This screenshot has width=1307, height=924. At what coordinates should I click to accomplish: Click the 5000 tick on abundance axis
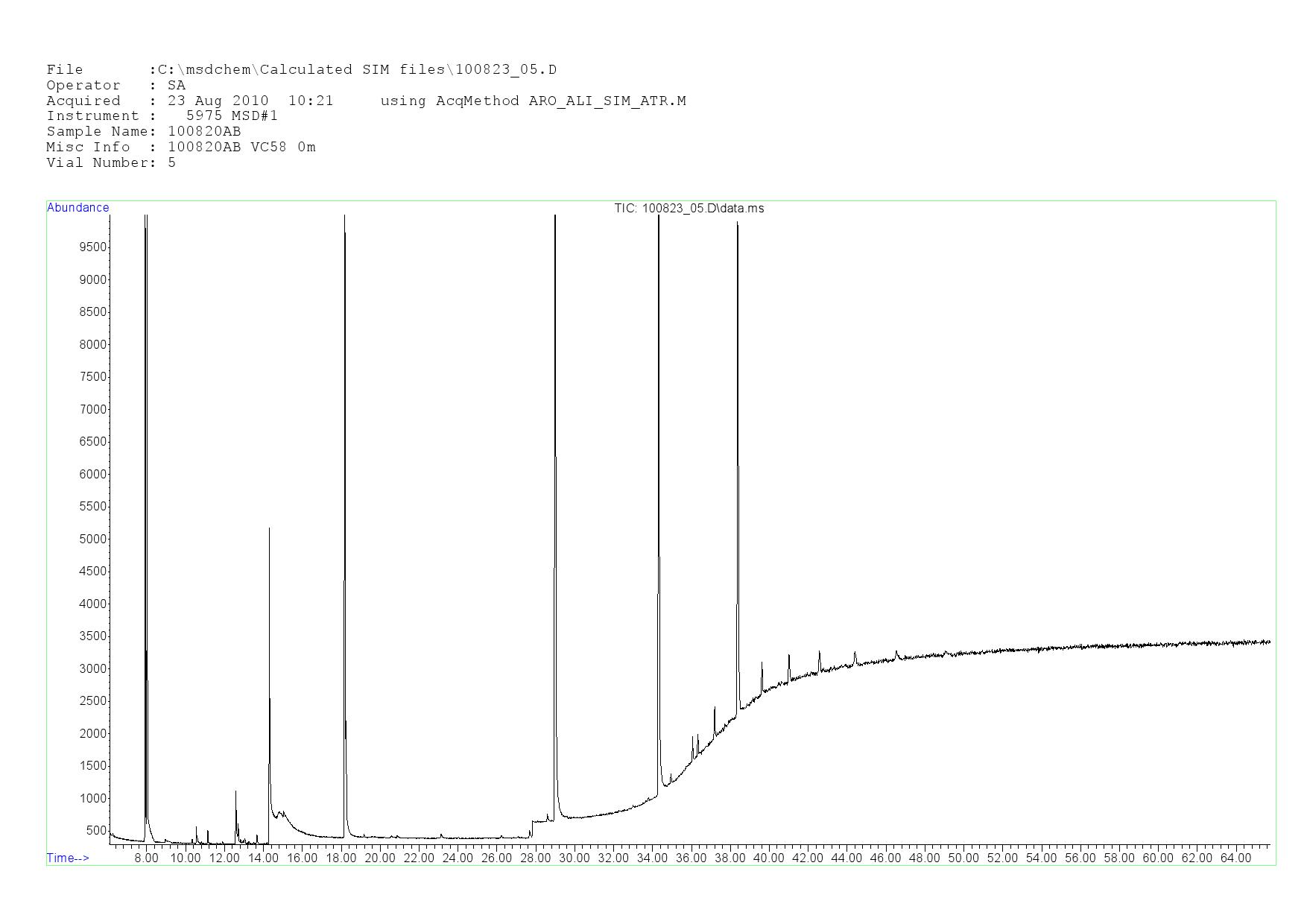click(92, 539)
